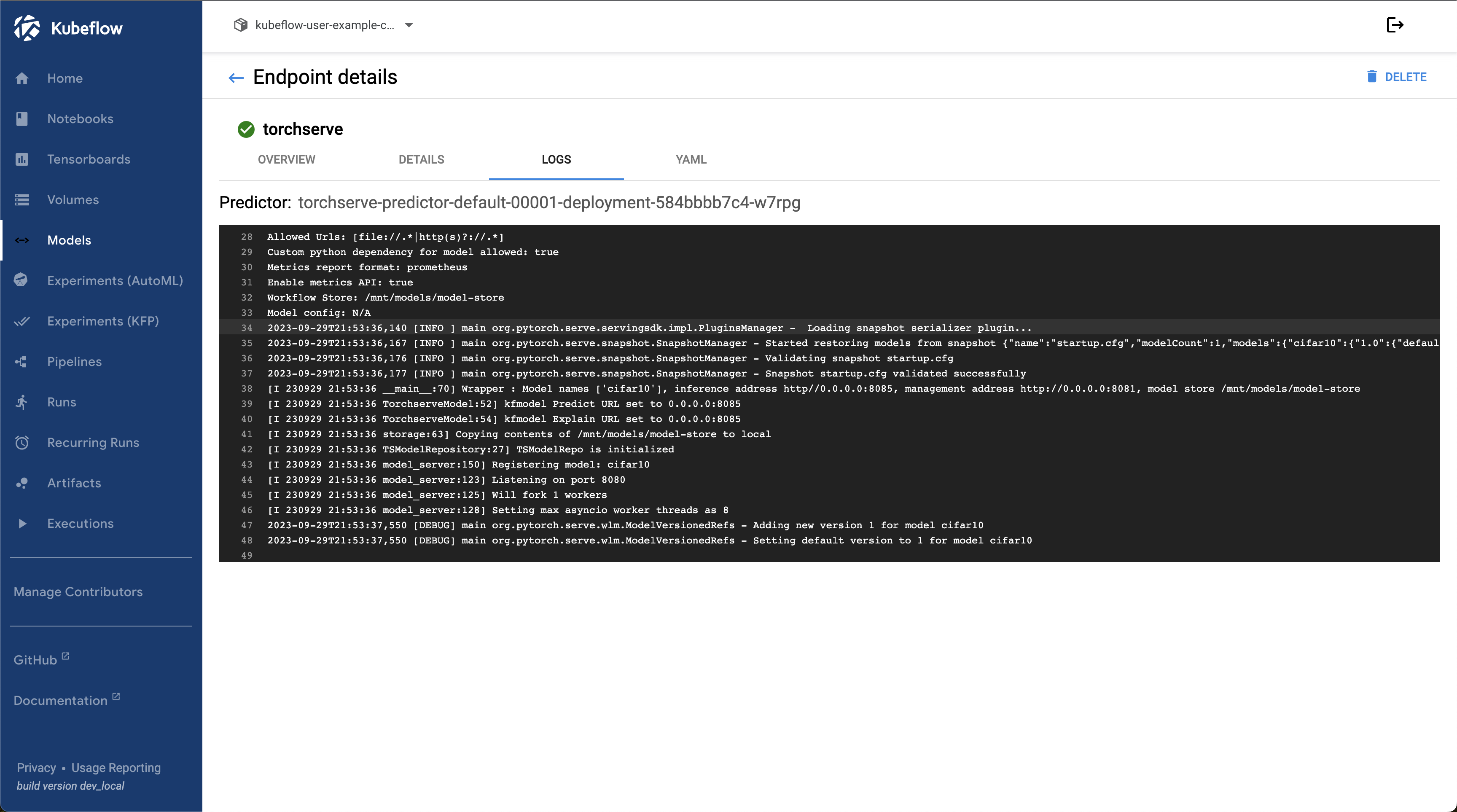Click the logout icon at top right
The height and width of the screenshot is (812, 1457).
(x=1394, y=25)
